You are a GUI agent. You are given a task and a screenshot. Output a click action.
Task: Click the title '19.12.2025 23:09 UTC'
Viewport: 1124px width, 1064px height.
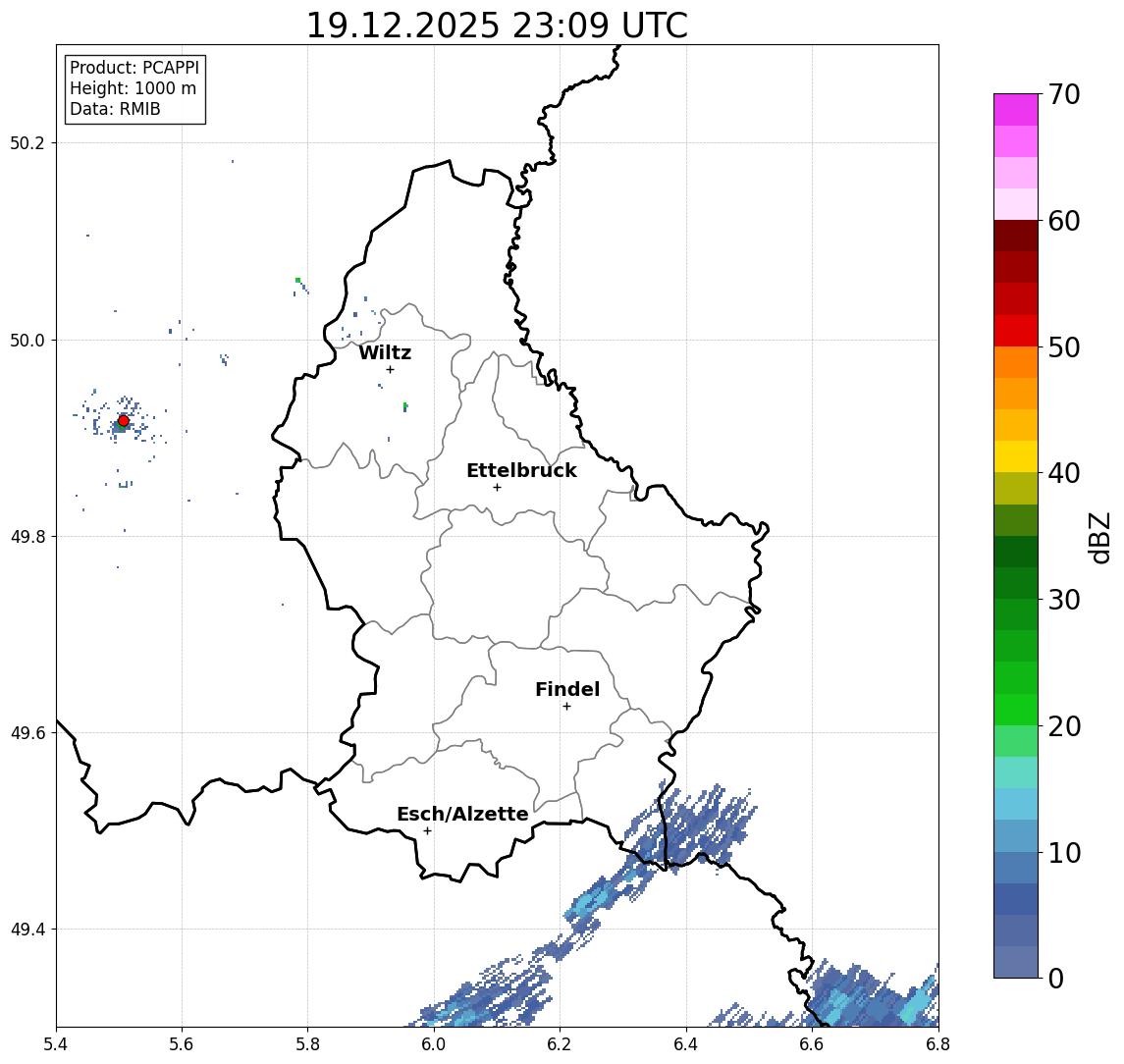click(497, 26)
